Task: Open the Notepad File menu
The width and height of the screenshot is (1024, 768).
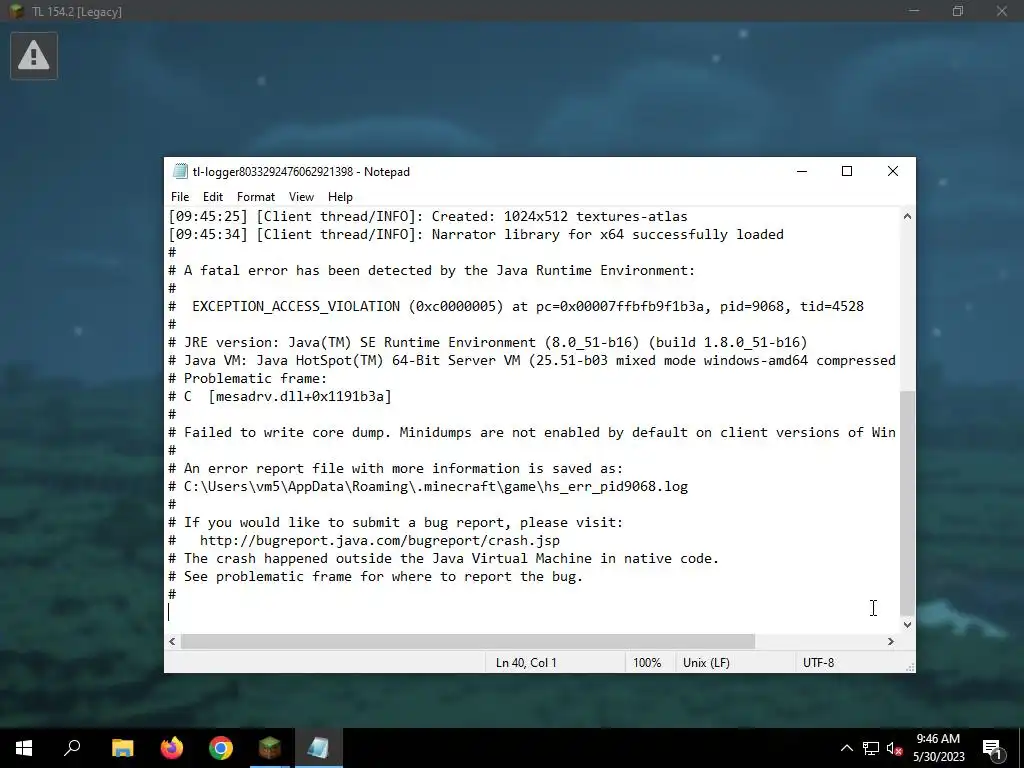Action: (x=180, y=197)
